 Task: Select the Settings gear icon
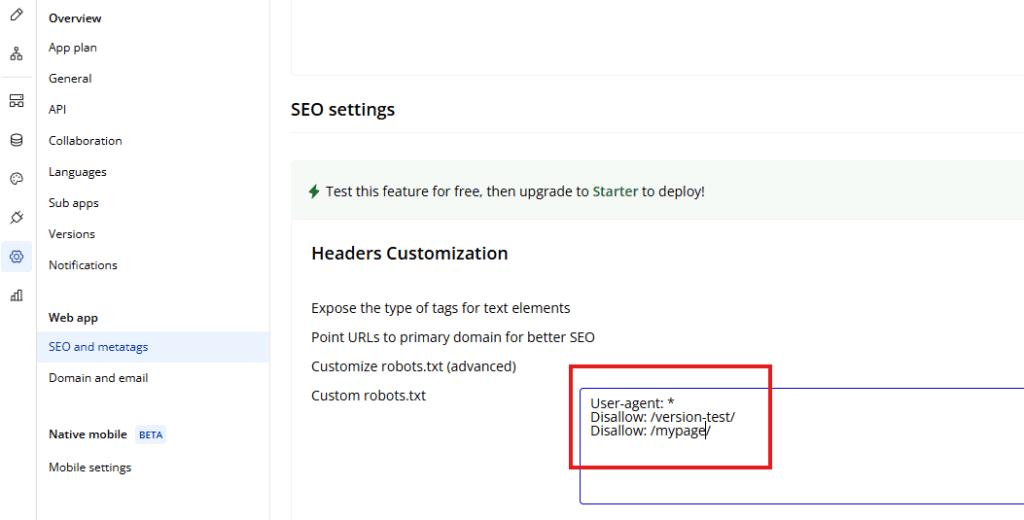pyautogui.click(x=16, y=257)
